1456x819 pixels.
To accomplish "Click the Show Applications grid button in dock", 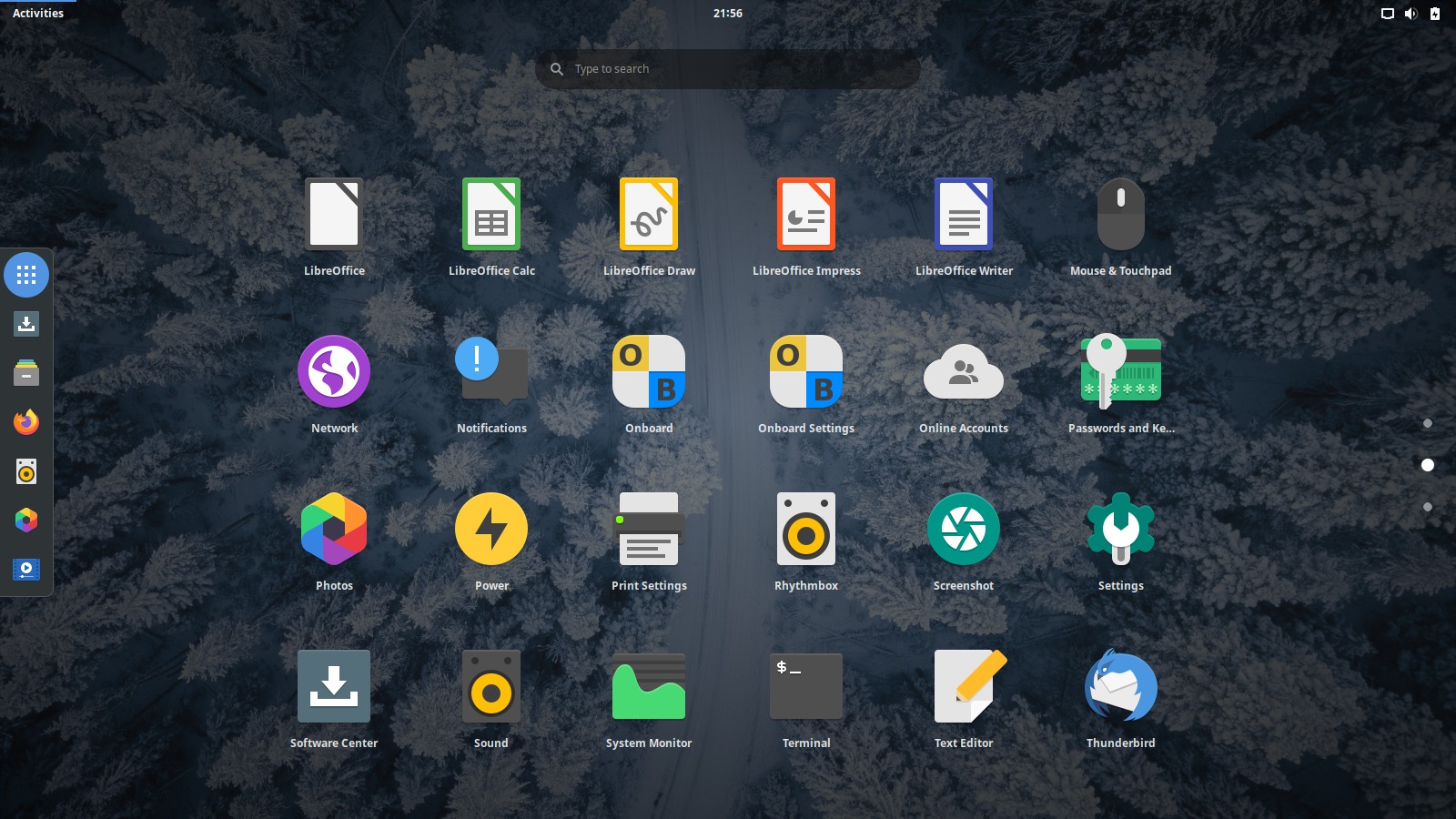I will click(x=26, y=275).
